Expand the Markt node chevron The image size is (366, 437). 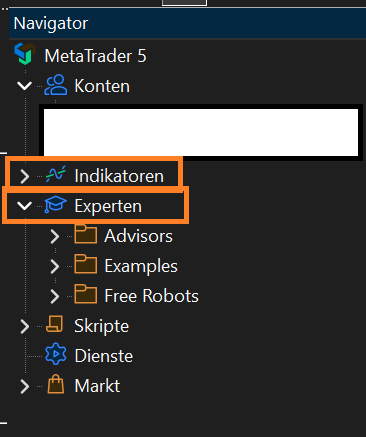pyautogui.click(x=25, y=386)
